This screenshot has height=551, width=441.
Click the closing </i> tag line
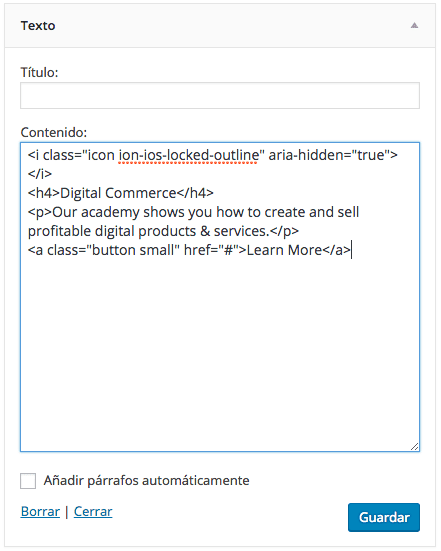pos(40,174)
